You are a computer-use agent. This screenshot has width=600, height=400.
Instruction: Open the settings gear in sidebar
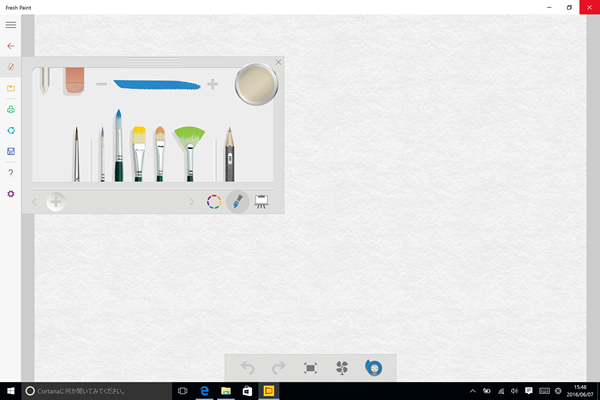tap(11, 193)
